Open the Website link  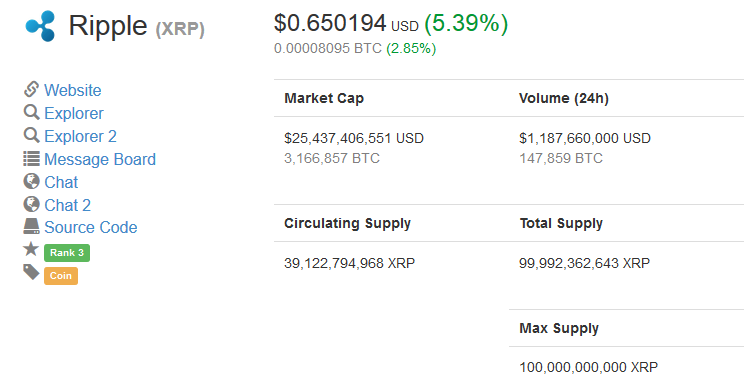(73, 90)
